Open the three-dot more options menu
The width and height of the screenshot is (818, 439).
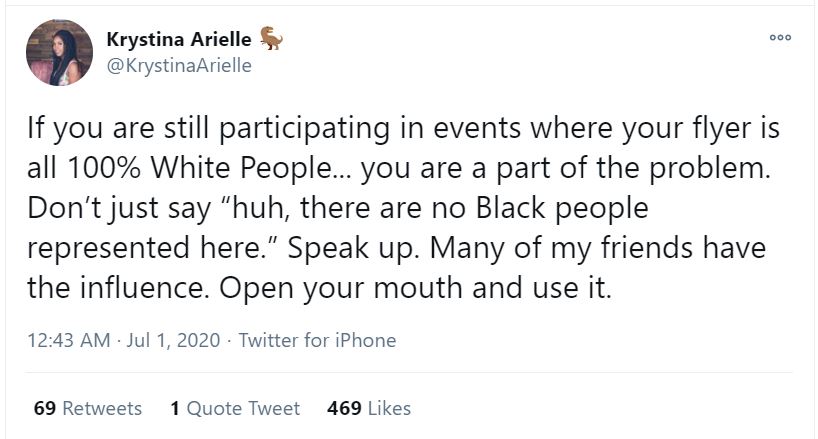(x=780, y=38)
